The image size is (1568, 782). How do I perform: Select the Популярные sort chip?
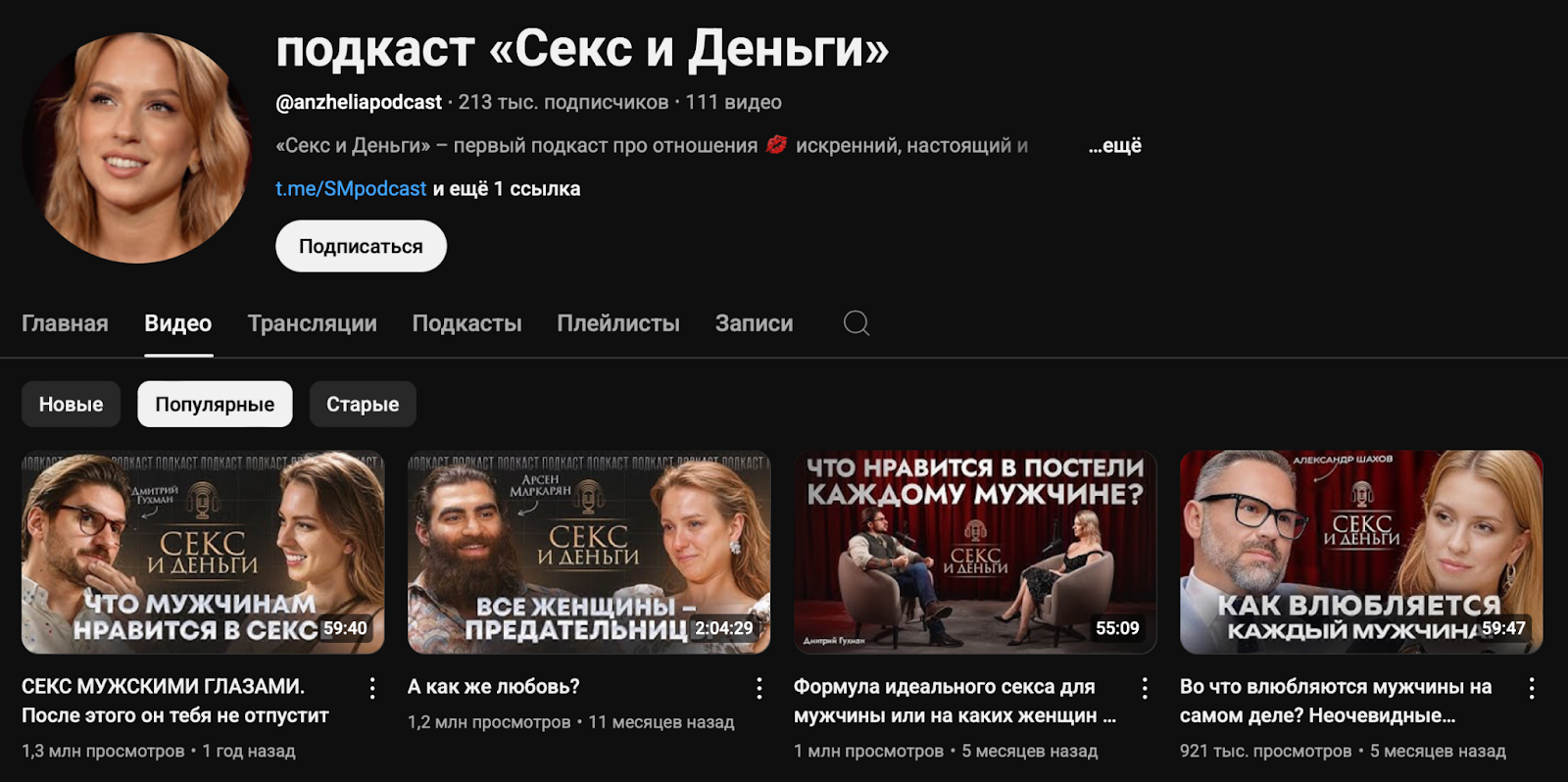tap(215, 404)
